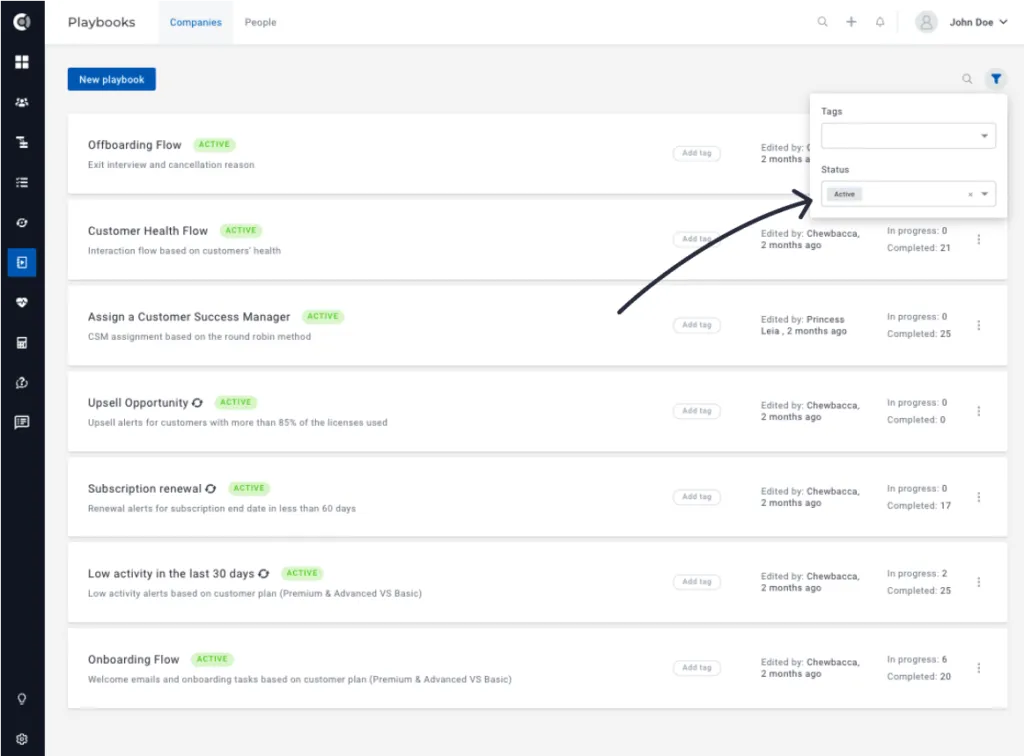Click the plus icon in top header
This screenshot has width=1024, height=756.
(x=851, y=22)
